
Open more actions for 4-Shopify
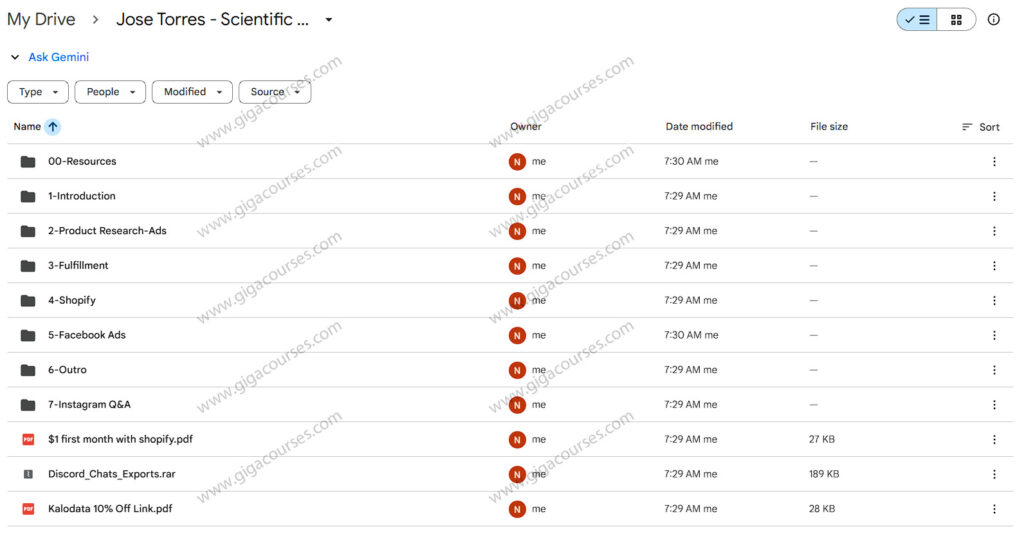[994, 300]
